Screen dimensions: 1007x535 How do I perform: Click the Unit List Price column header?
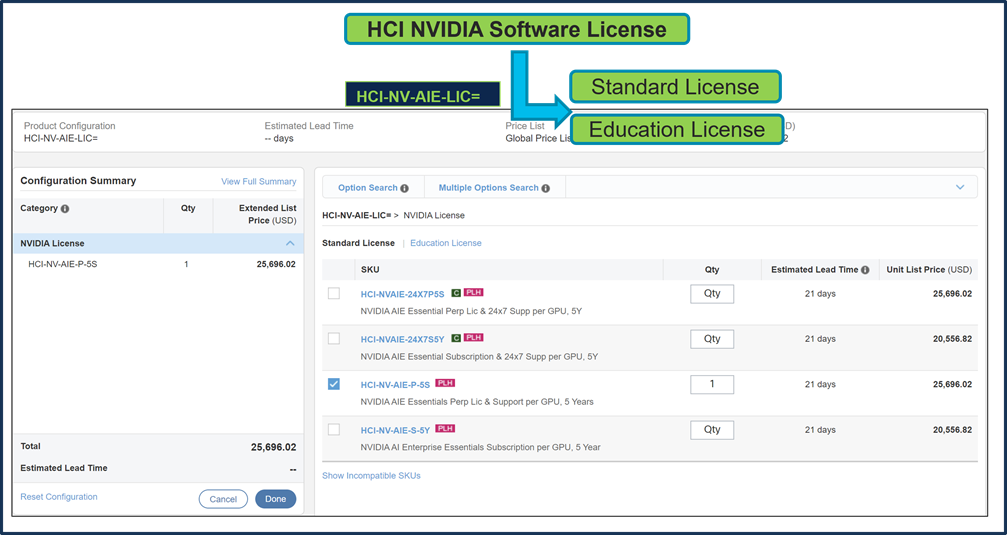click(x=929, y=270)
